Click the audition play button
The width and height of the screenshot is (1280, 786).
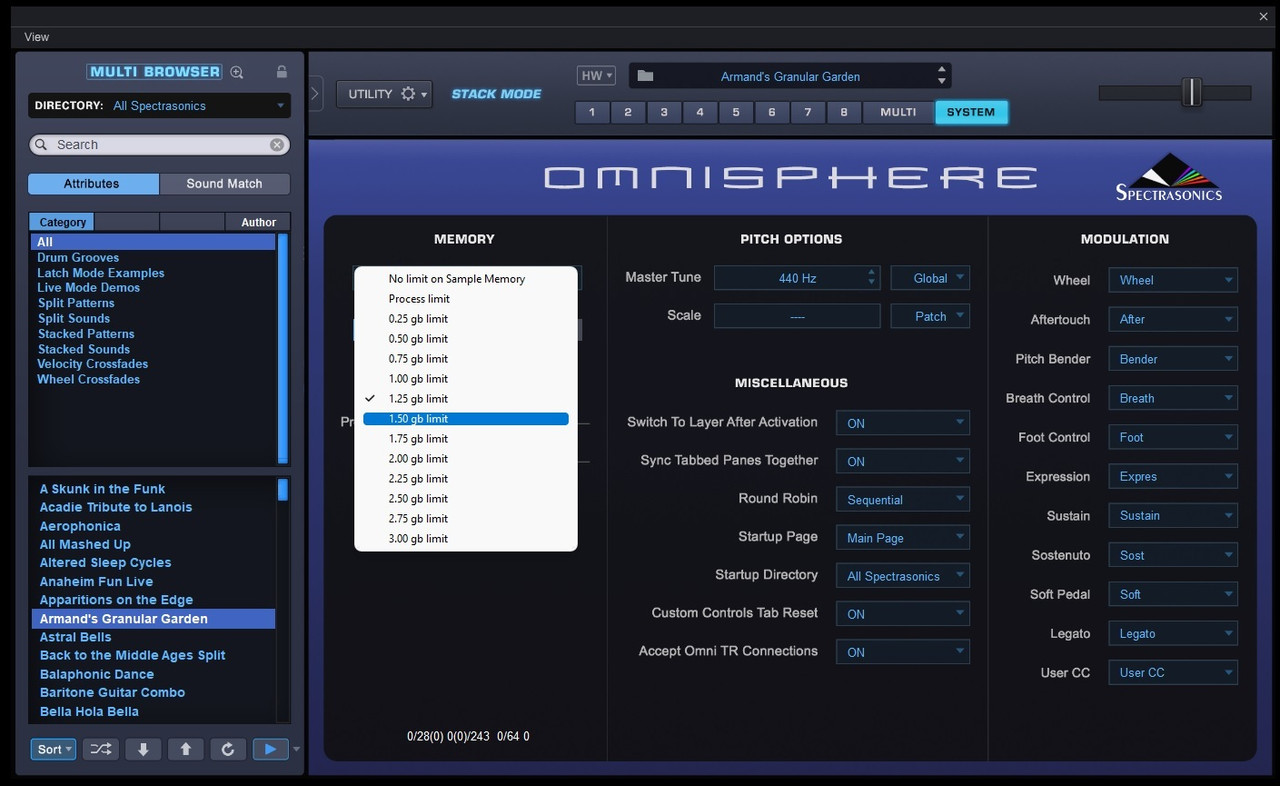tap(270, 749)
